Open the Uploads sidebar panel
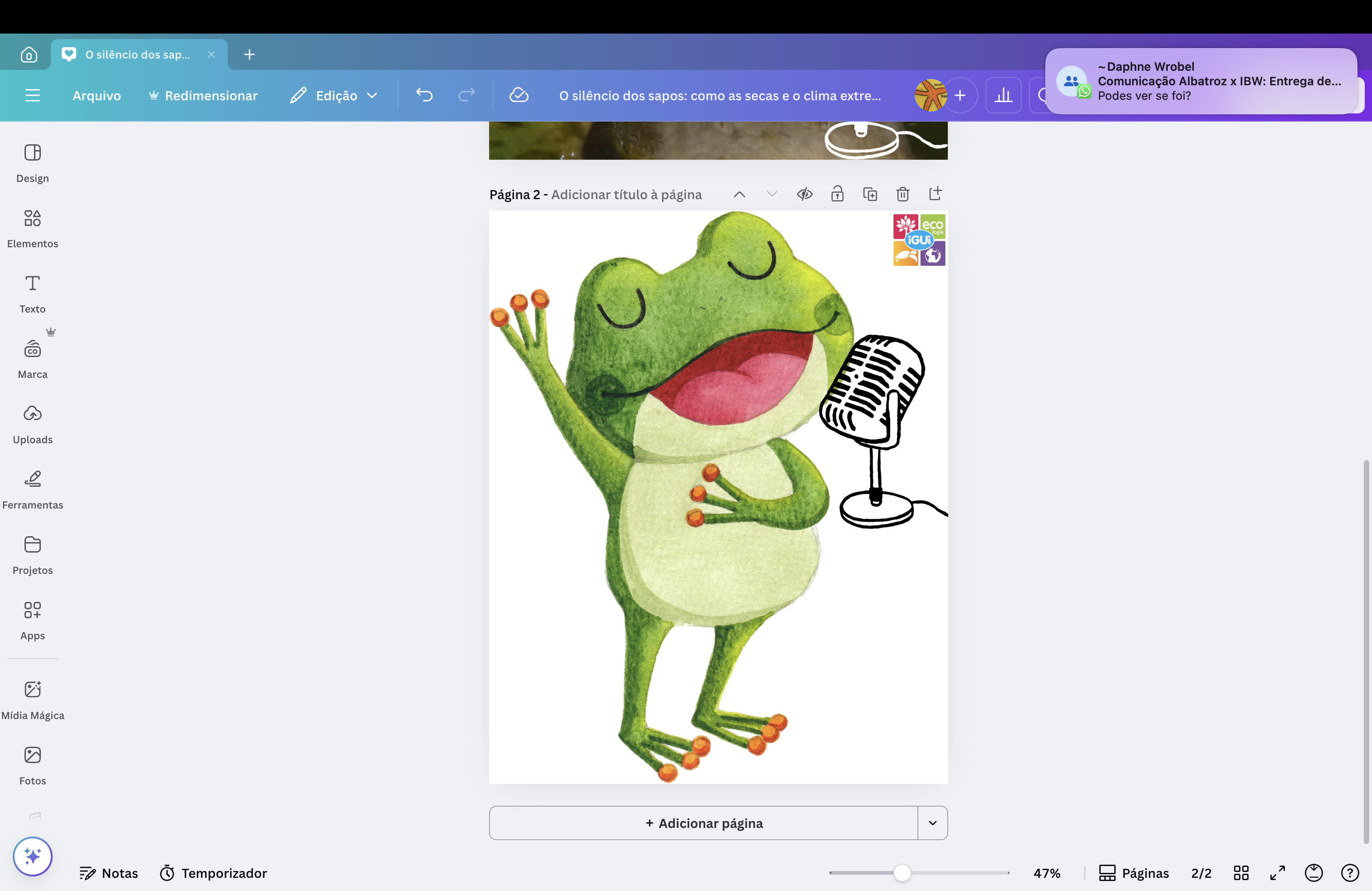The image size is (1372, 891). (x=32, y=424)
